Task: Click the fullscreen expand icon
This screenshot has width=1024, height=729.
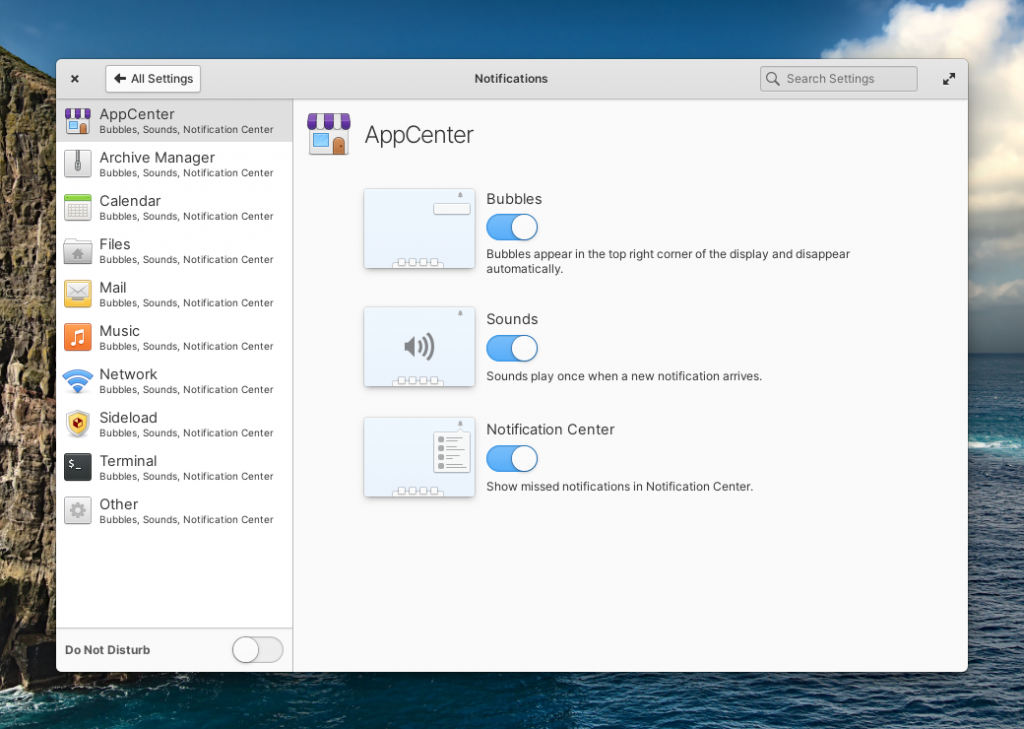Action: [x=948, y=78]
